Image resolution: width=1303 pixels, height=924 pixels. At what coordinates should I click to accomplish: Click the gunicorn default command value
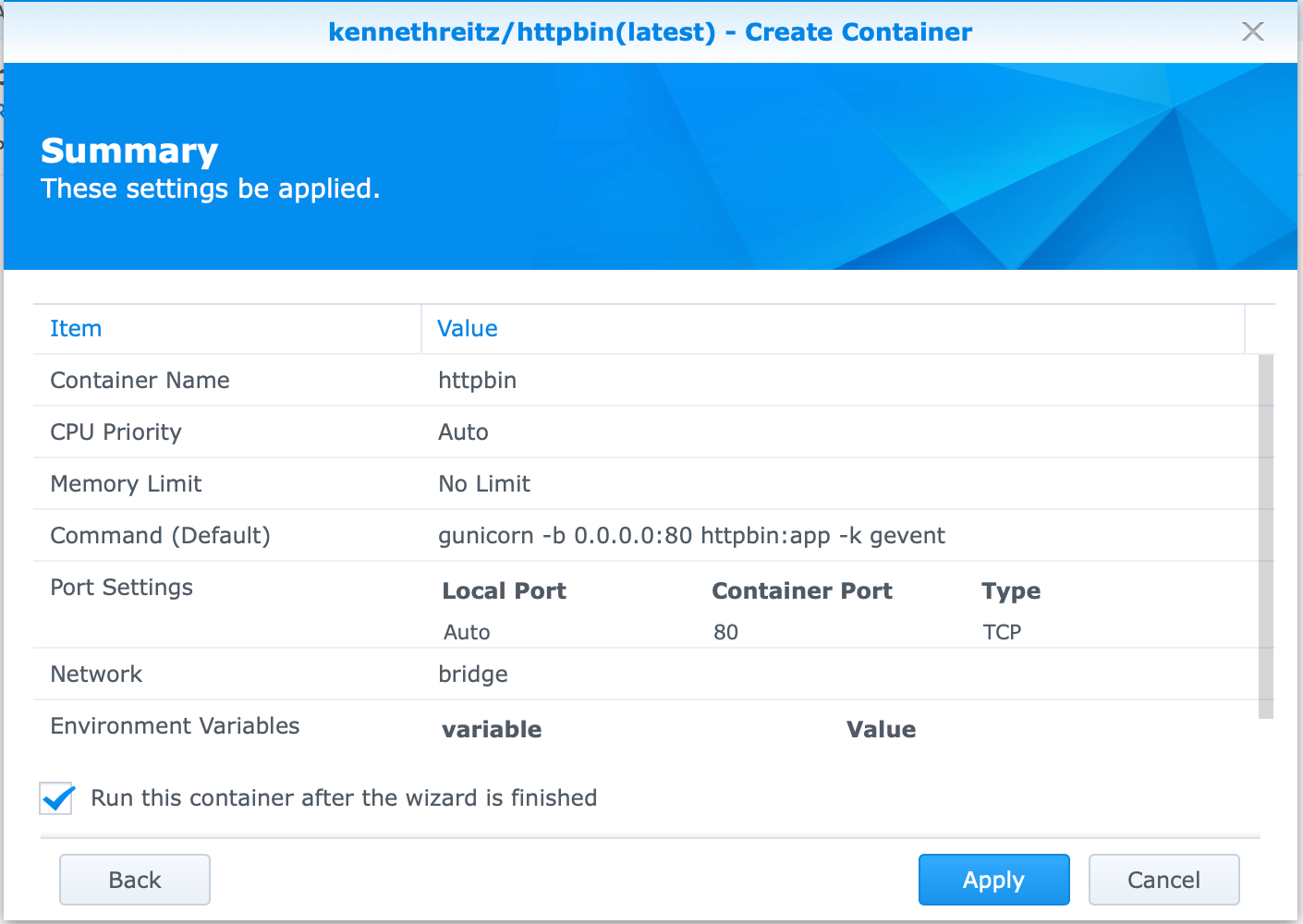pos(691,535)
